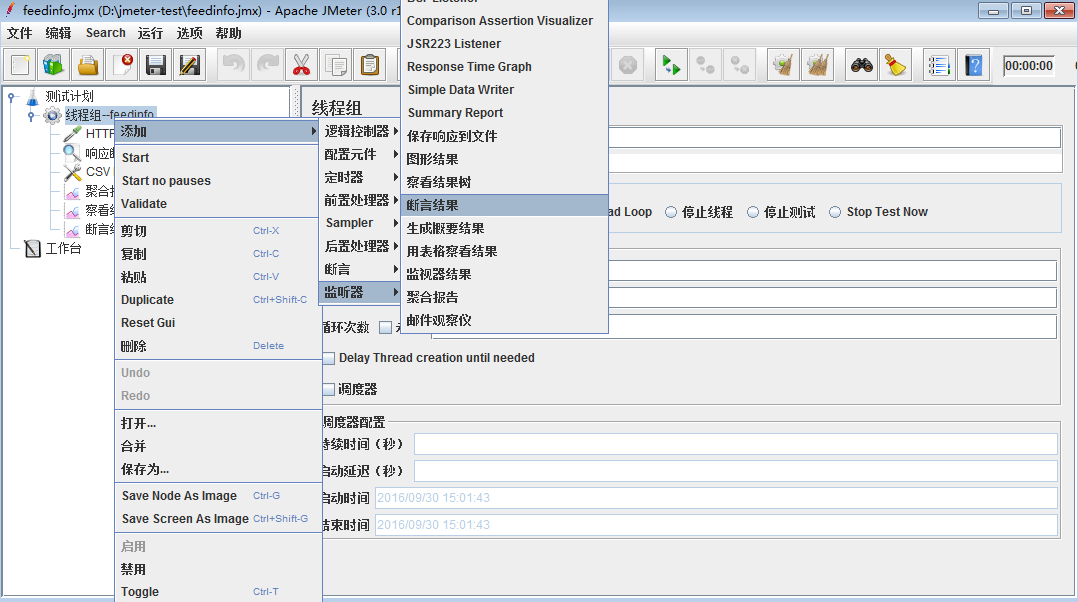
Task: Select the 测试计划 tree item
Action: (69, 97)
